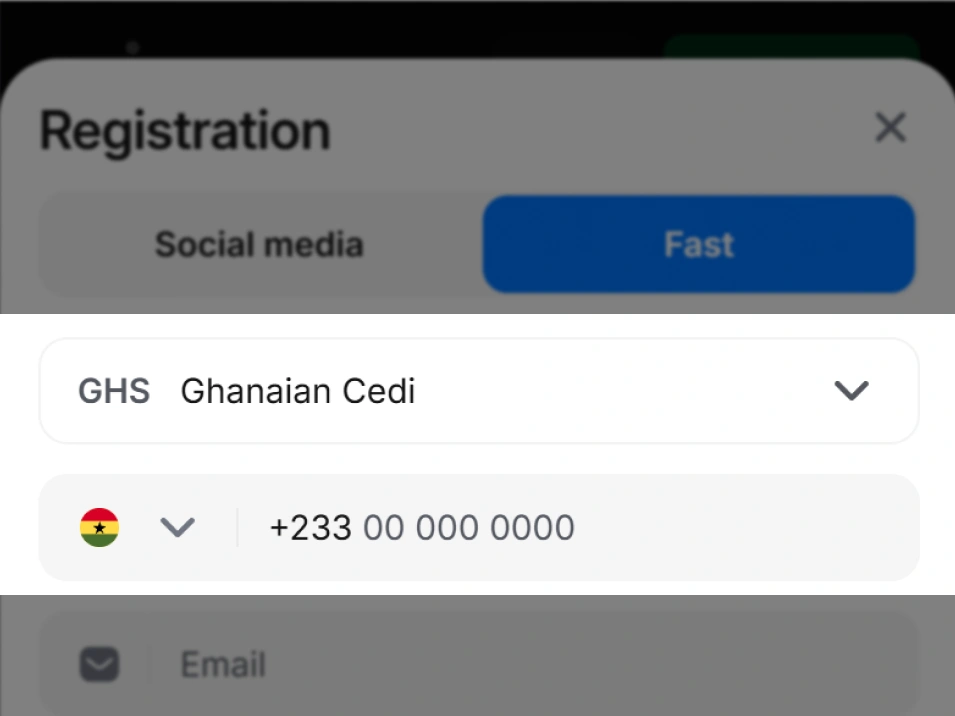Click divider between flag selector and number
This screenshot has width=955, height=716.
237,527
